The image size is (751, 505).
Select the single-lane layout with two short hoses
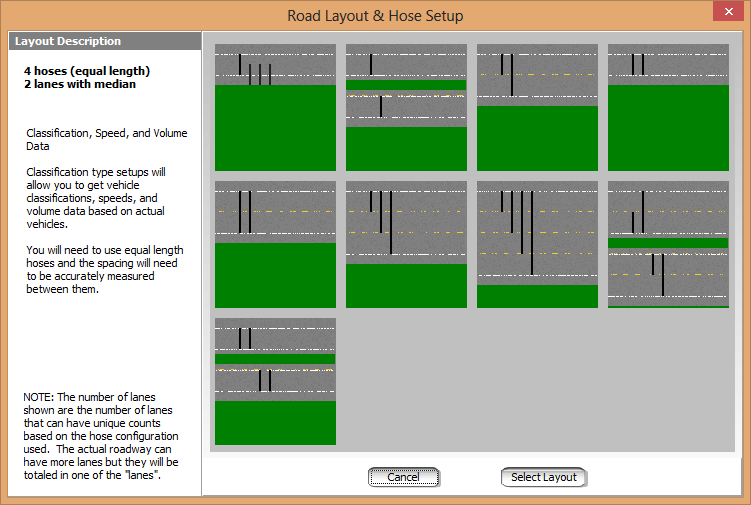coord(668,107)
